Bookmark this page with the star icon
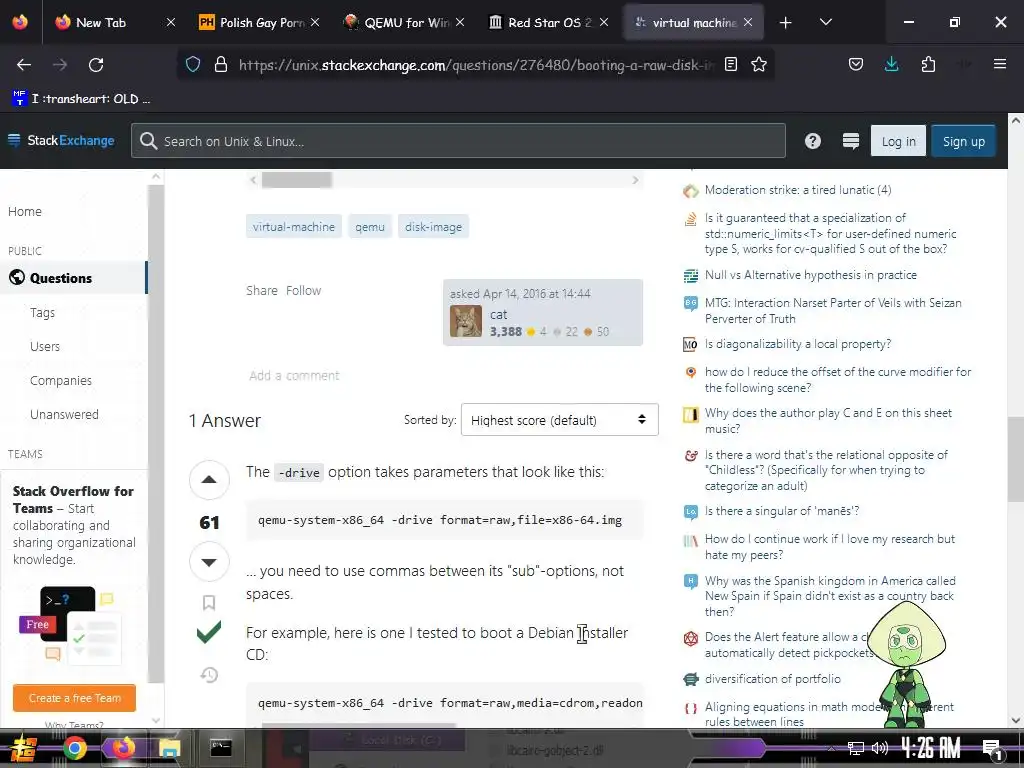 [x=759, y=65]
